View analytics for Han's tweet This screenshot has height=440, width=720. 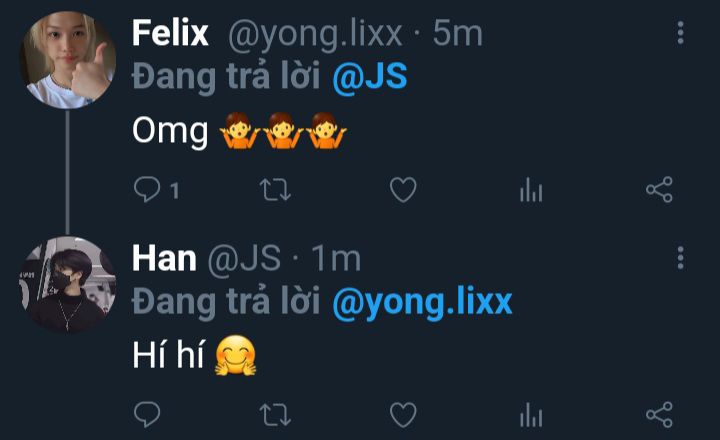click(531, 415)
